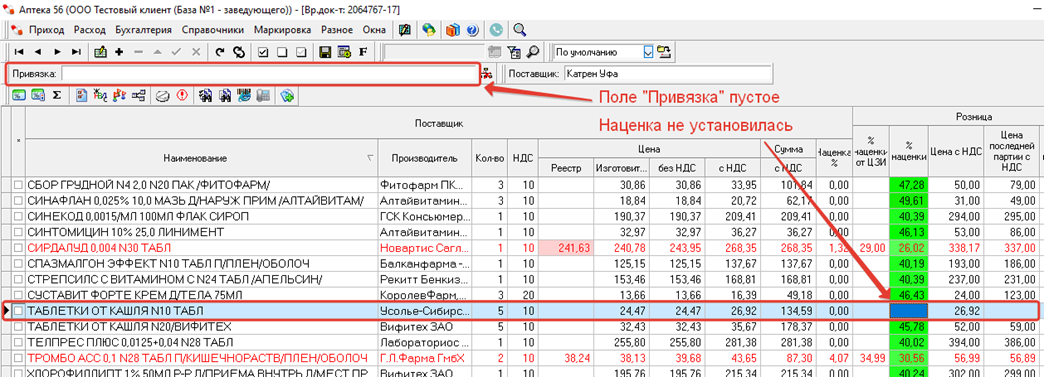Open the По умолчанию dropdown
The image size is (1044, 377).
tap(649, 52)
